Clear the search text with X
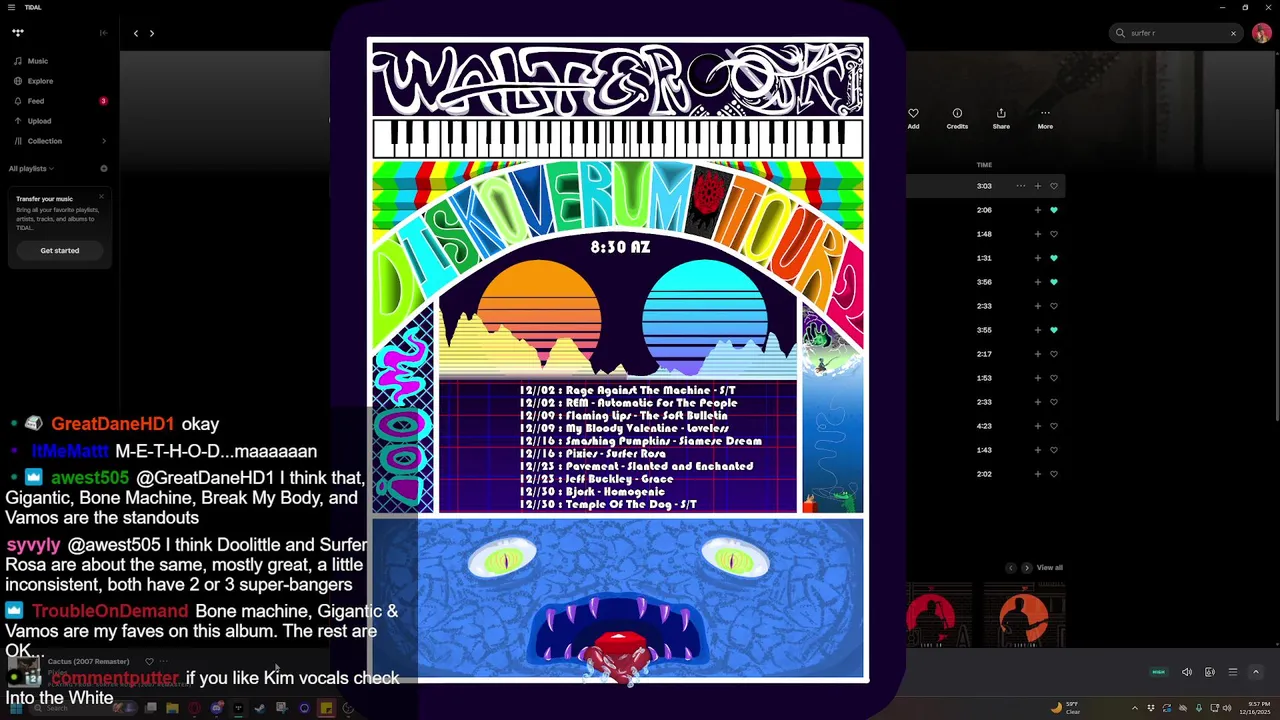Screen dimensions: 1280x720 [1233, 33]
